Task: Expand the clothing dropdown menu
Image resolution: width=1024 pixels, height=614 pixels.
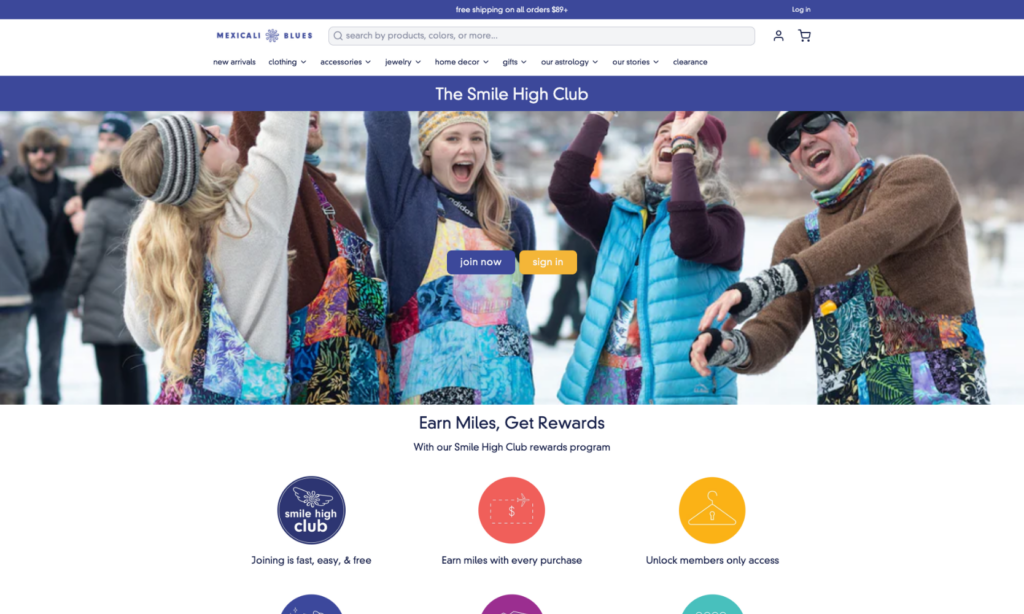Action: [287, 62]
